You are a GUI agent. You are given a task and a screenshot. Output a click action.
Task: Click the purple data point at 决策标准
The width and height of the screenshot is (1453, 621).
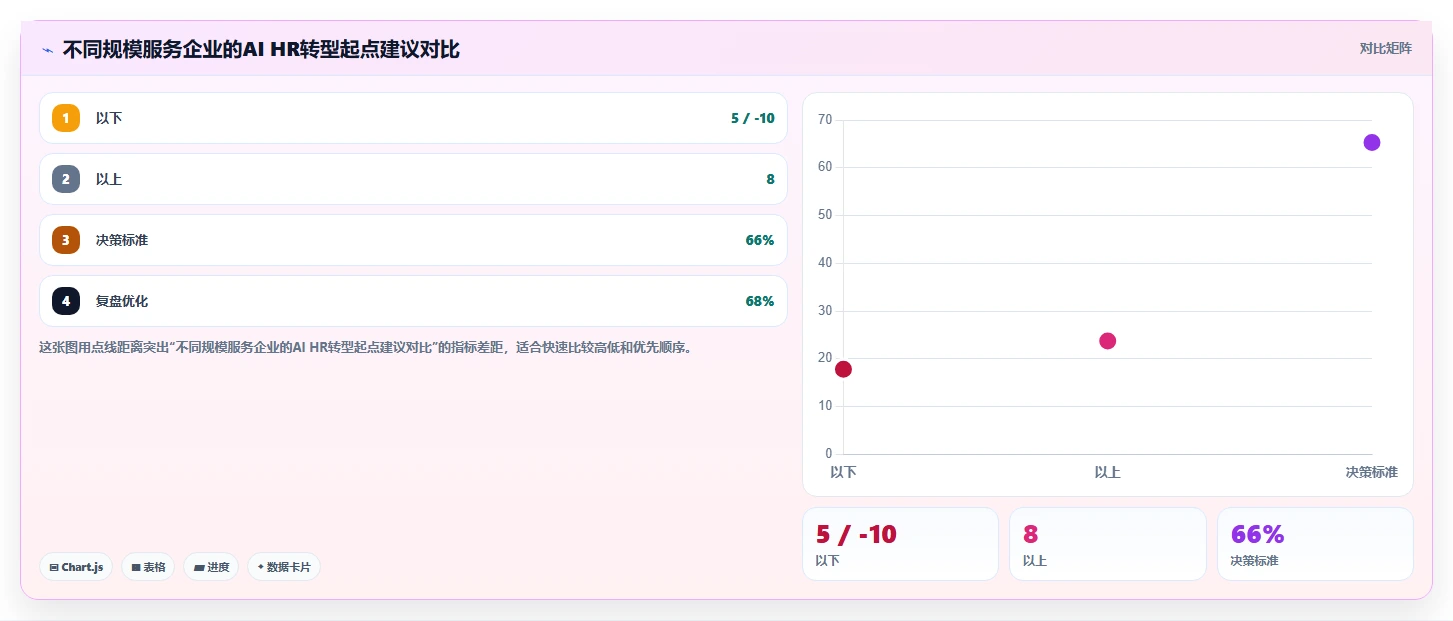(x=1371, y=142)
